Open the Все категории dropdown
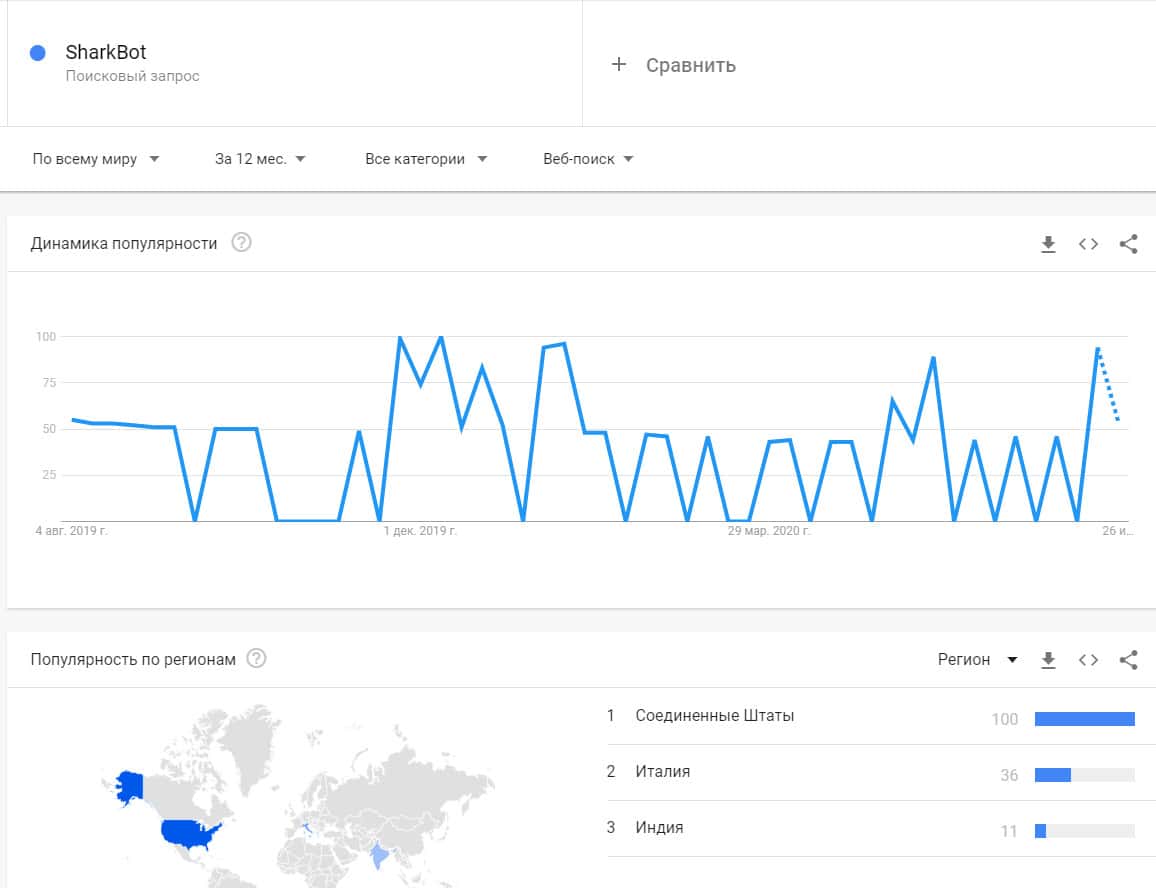The height and width of the screenshot is (888, 1156). point(426,159)
